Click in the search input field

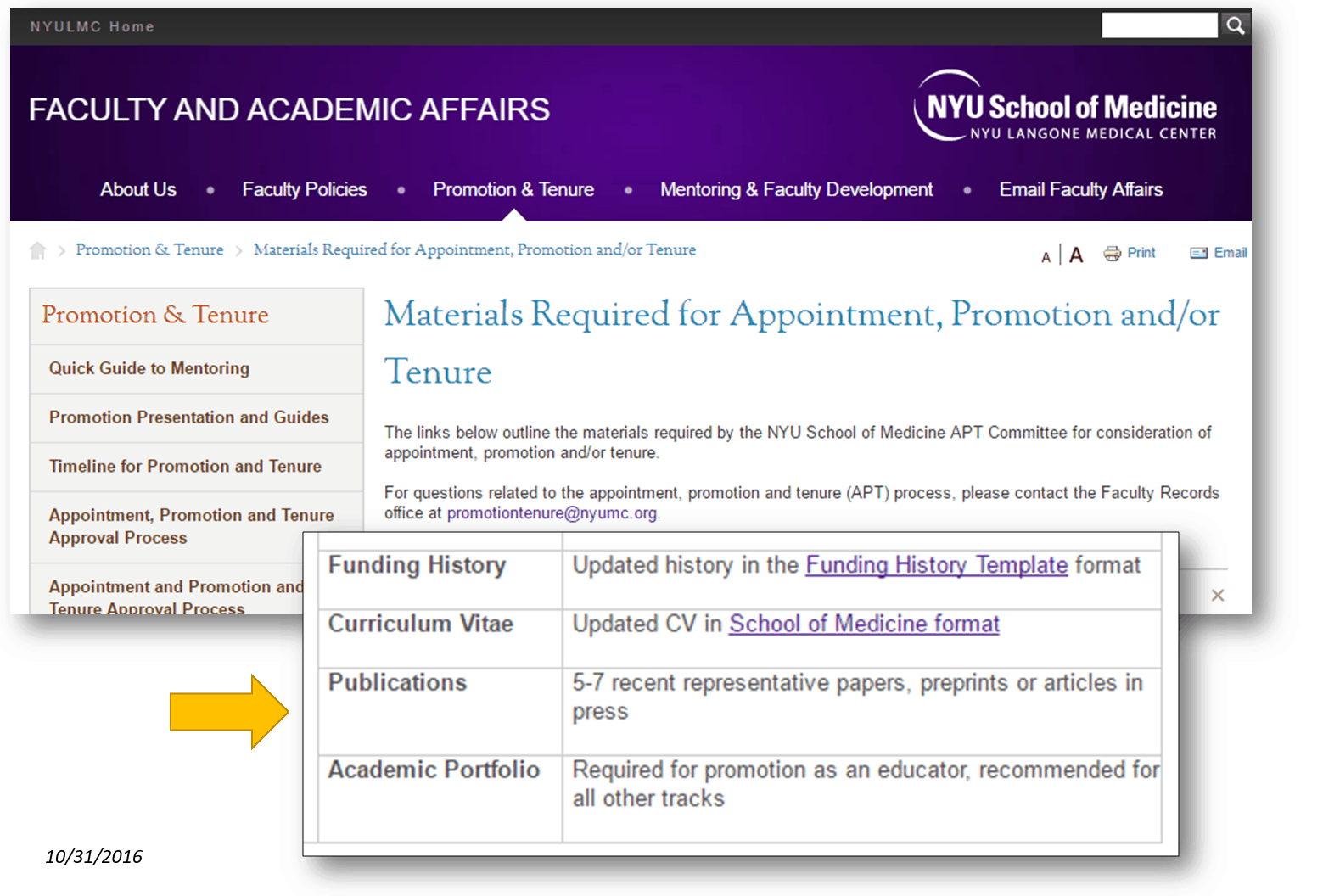click(x=1158, y=26)
